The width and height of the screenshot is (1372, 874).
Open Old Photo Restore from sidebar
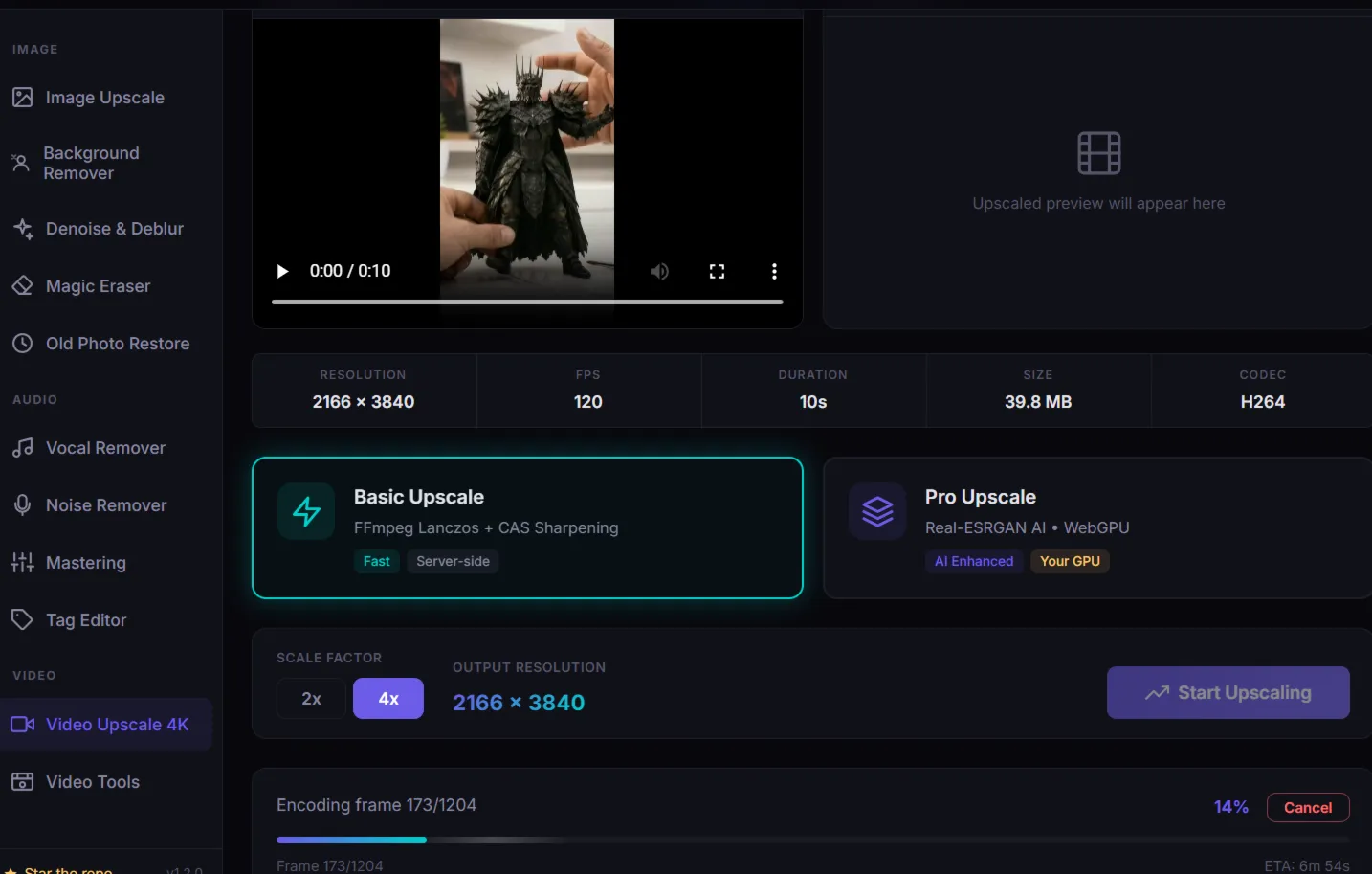click(x=105, y=344)
